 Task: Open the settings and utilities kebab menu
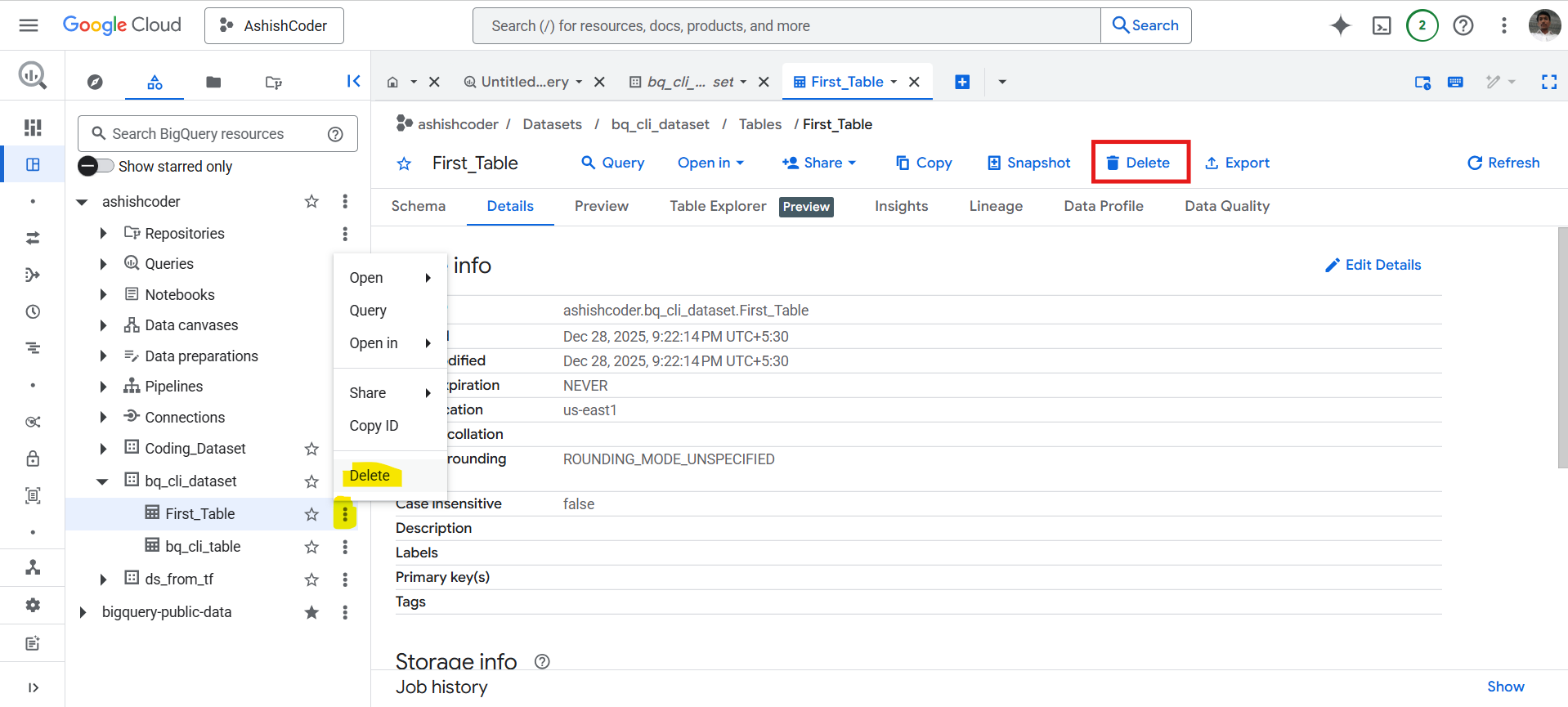click(1504, 25)
